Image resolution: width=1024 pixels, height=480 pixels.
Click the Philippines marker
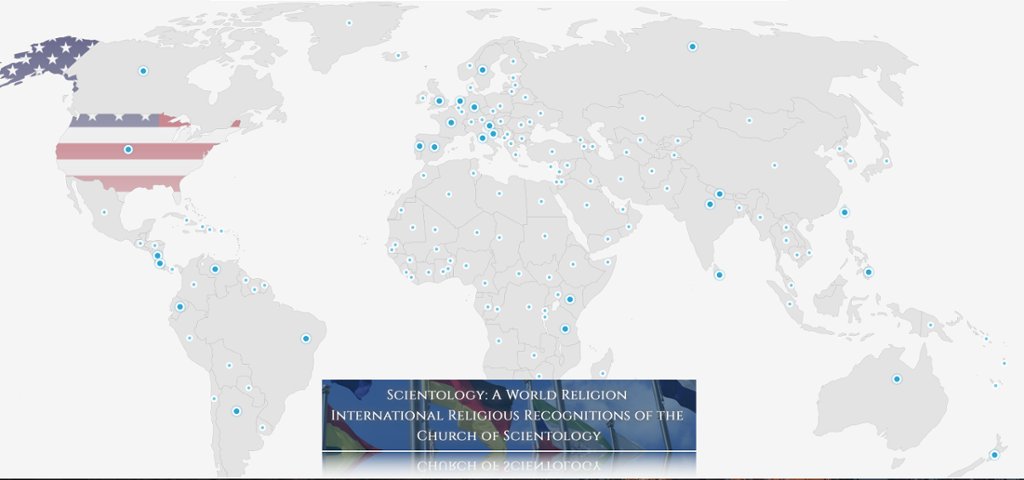868,272
